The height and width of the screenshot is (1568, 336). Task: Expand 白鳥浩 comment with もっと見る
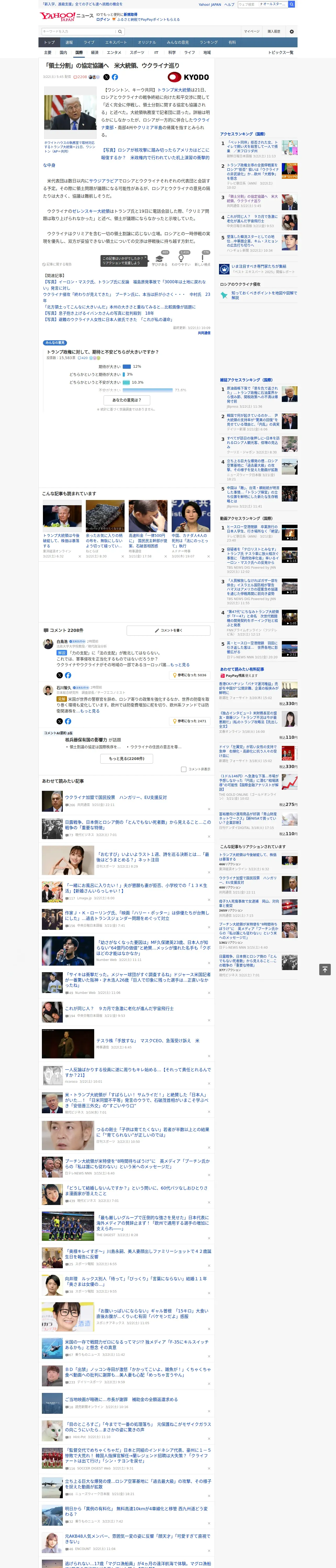(180, 665)
